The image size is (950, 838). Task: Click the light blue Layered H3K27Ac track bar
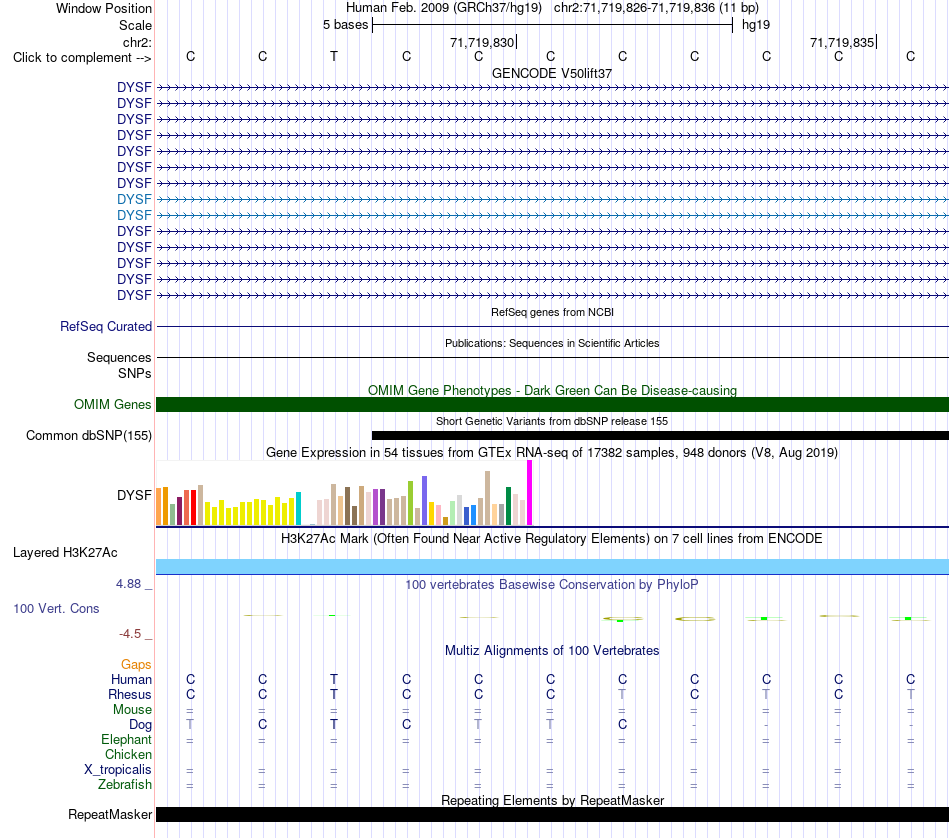(x=553, y=567)
